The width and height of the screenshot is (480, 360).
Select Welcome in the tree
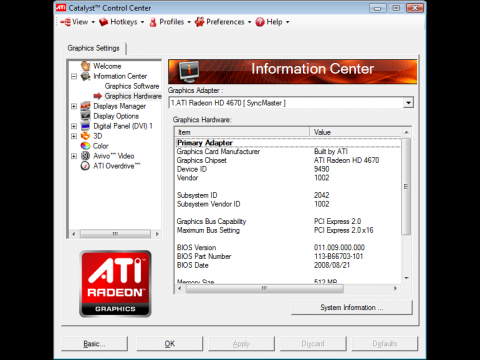click(x=107, y=66)
